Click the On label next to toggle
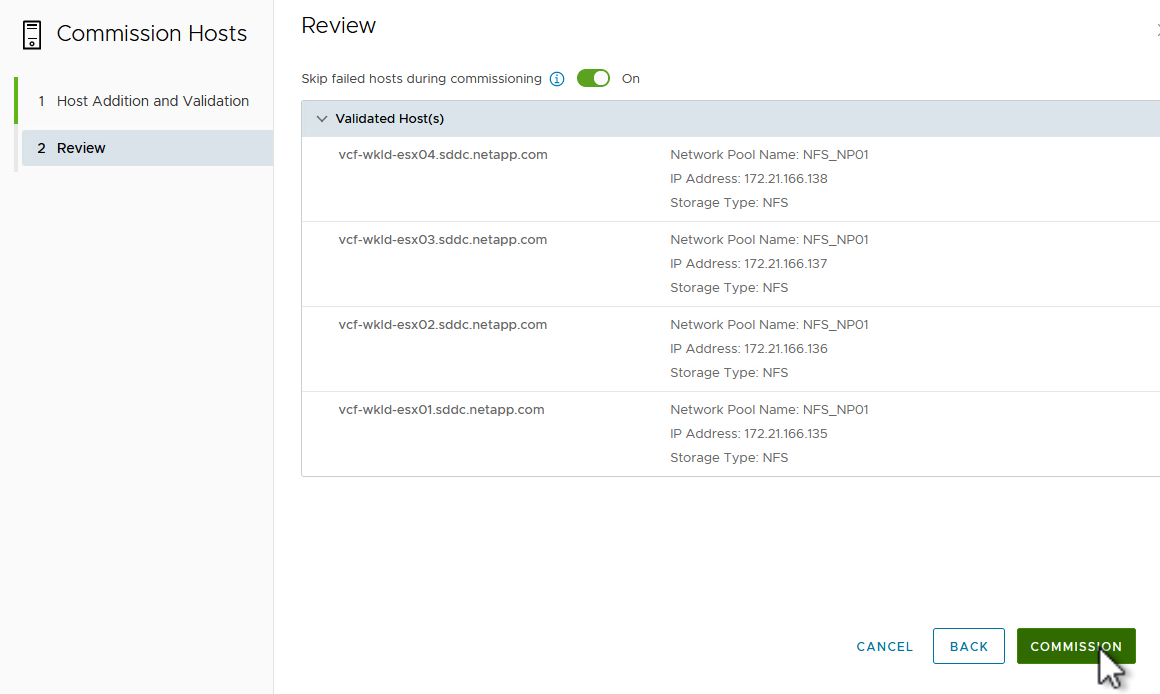 click(631, 79)
